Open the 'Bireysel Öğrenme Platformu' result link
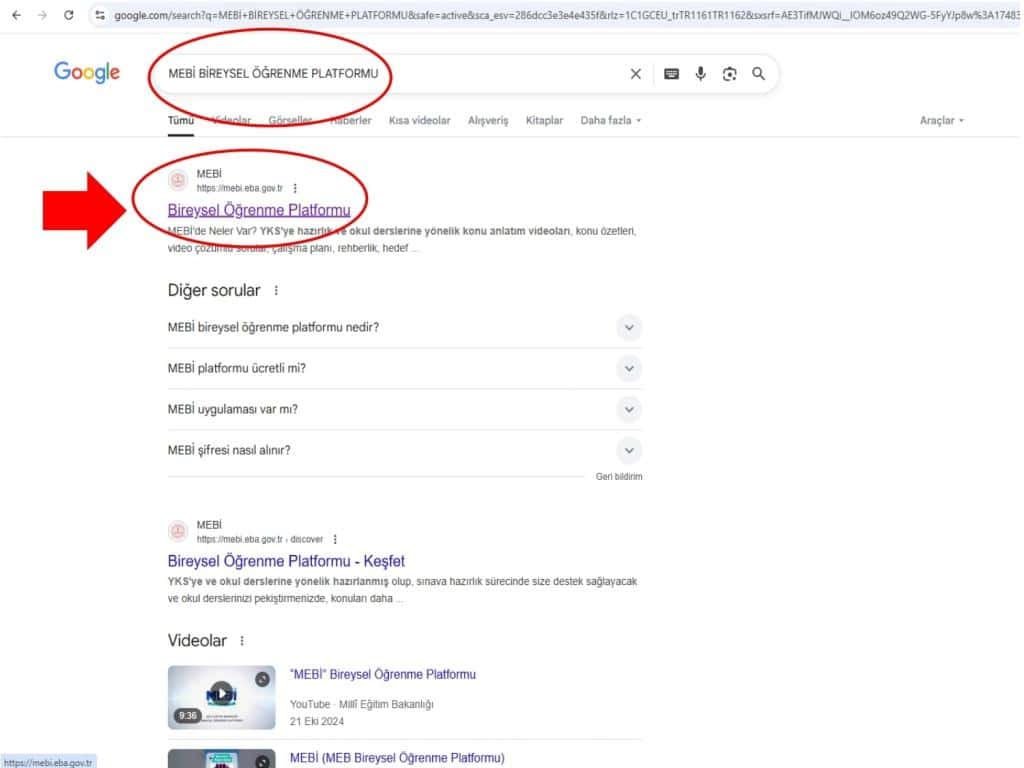 click(259, 210)
